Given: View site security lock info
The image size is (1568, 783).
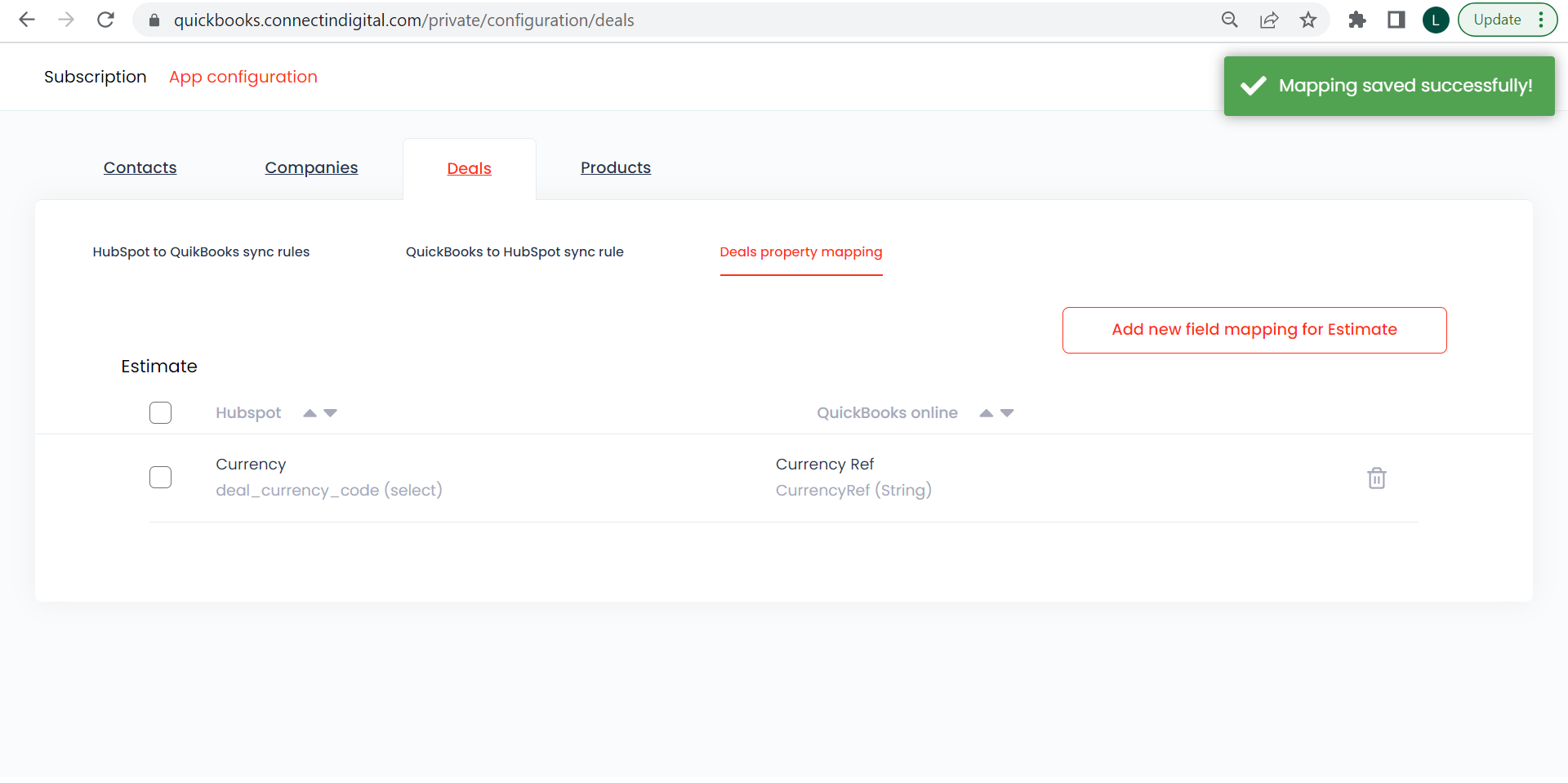Looking at the screenshot, I should 154,20.
